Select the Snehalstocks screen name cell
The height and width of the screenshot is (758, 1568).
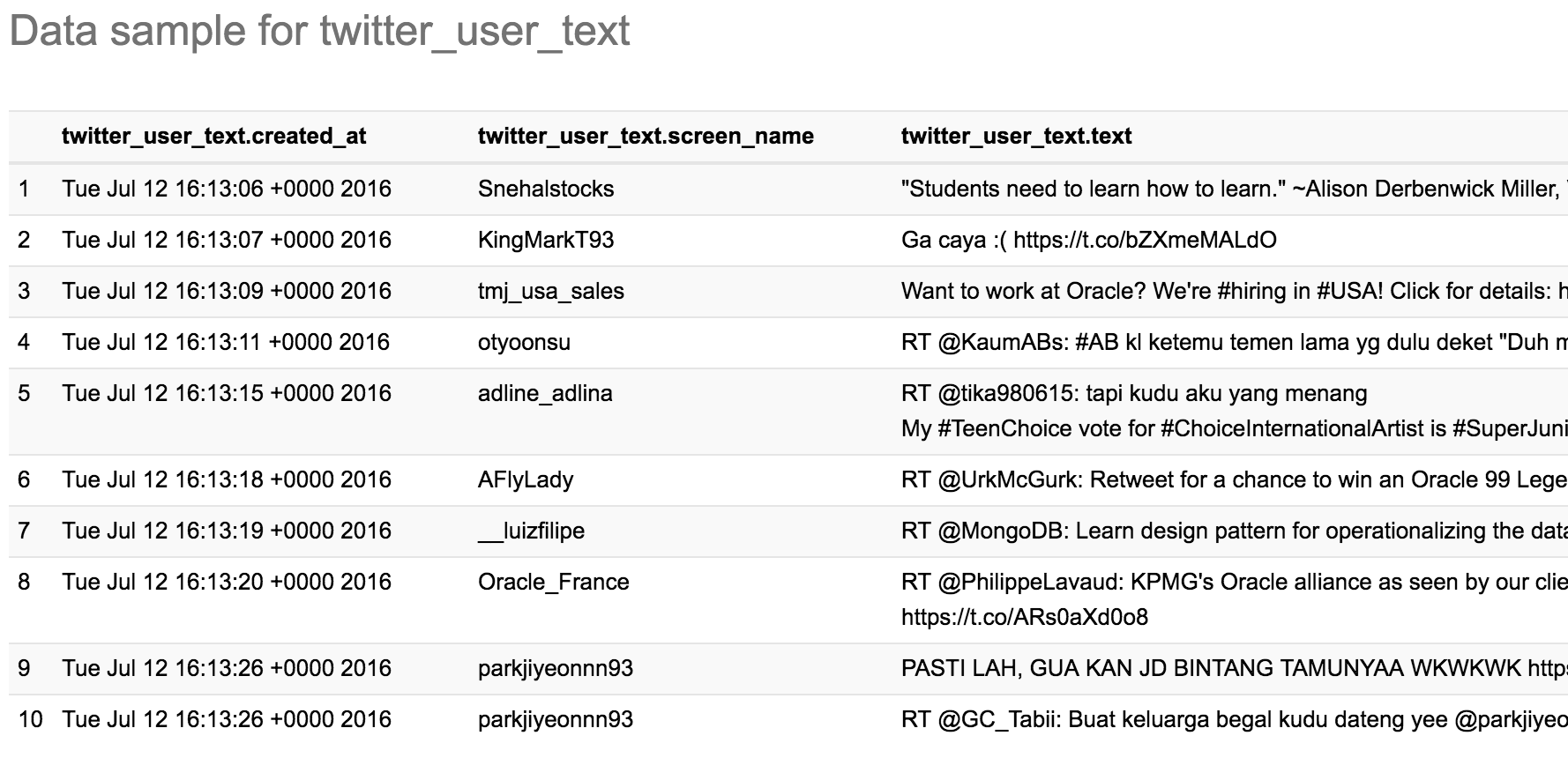pyautogui.click(x=546, y=189)
